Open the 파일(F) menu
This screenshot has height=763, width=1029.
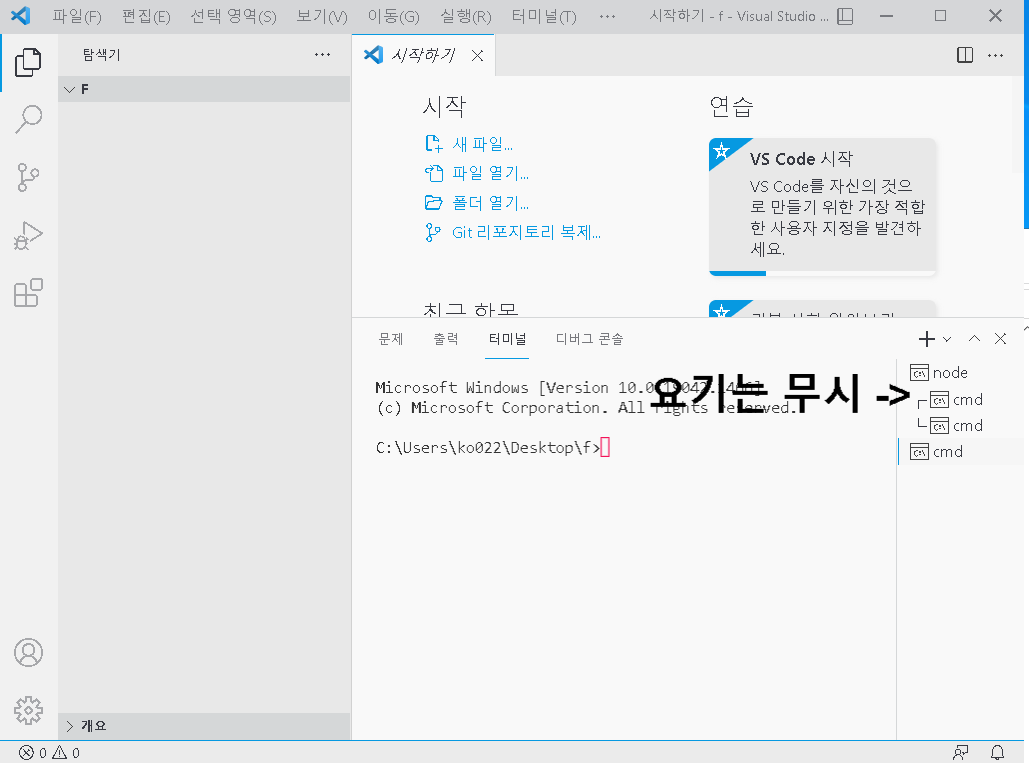pos(77,16)
